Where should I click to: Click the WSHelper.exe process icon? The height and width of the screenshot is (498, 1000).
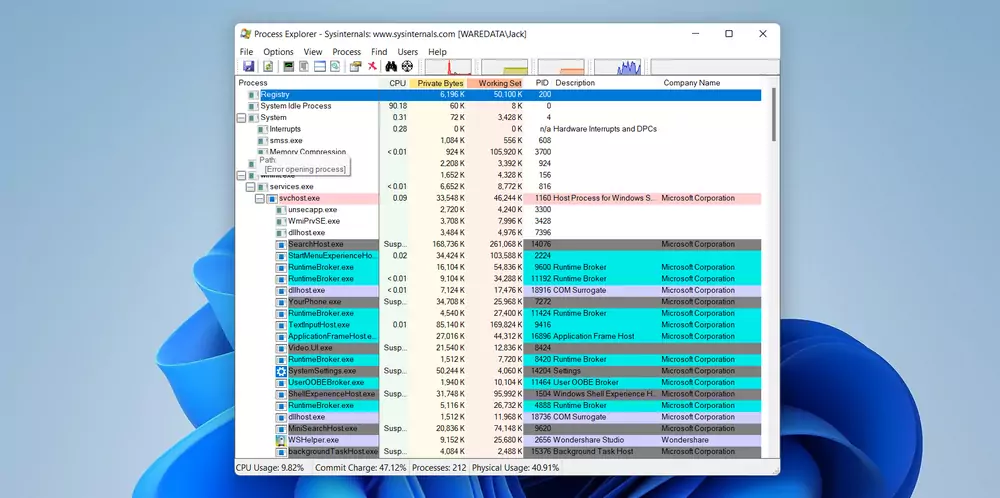tap(281, 440)
